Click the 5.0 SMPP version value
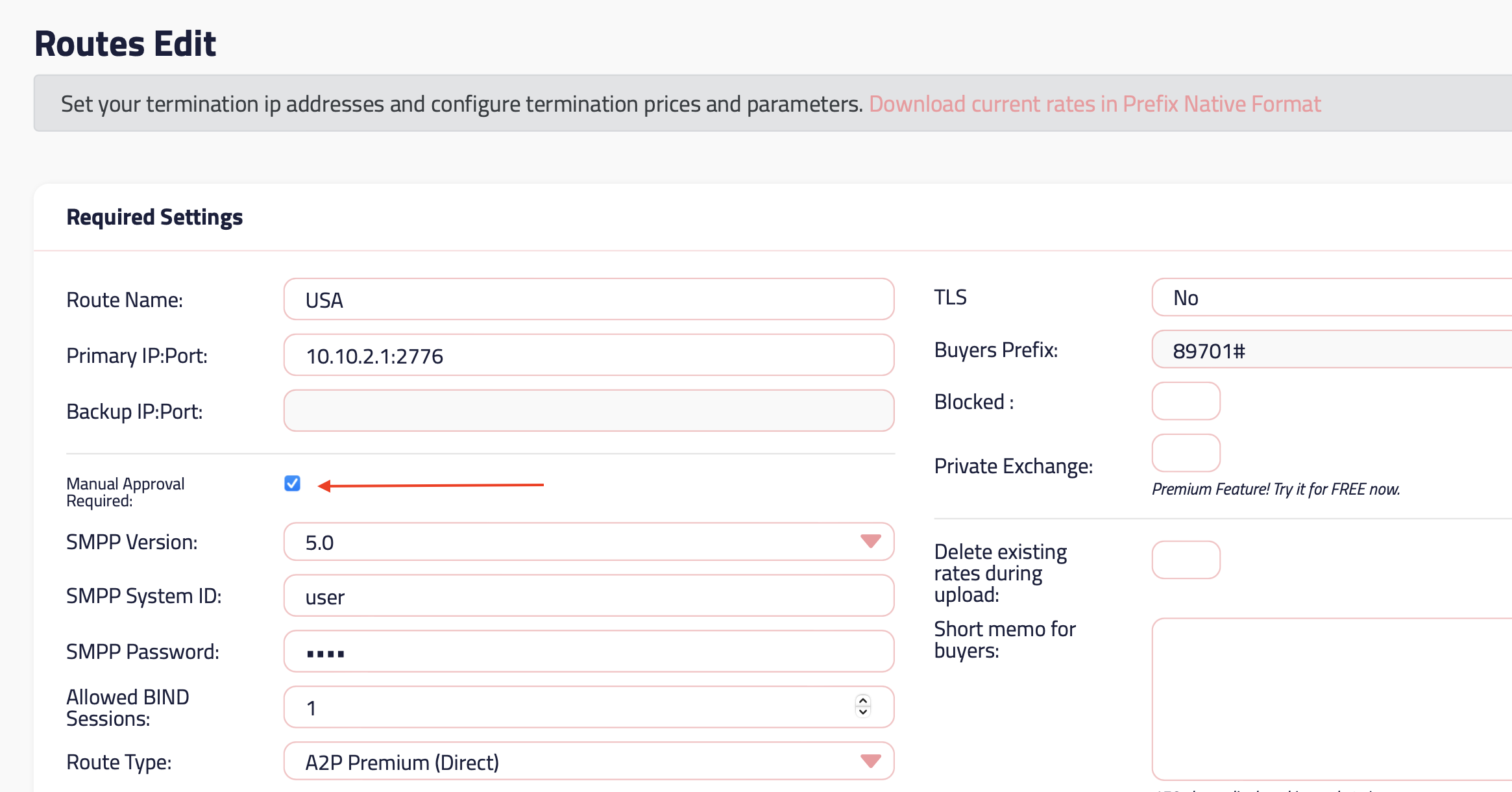Screen dimensions: 1512x792 (x=320, y=543)
